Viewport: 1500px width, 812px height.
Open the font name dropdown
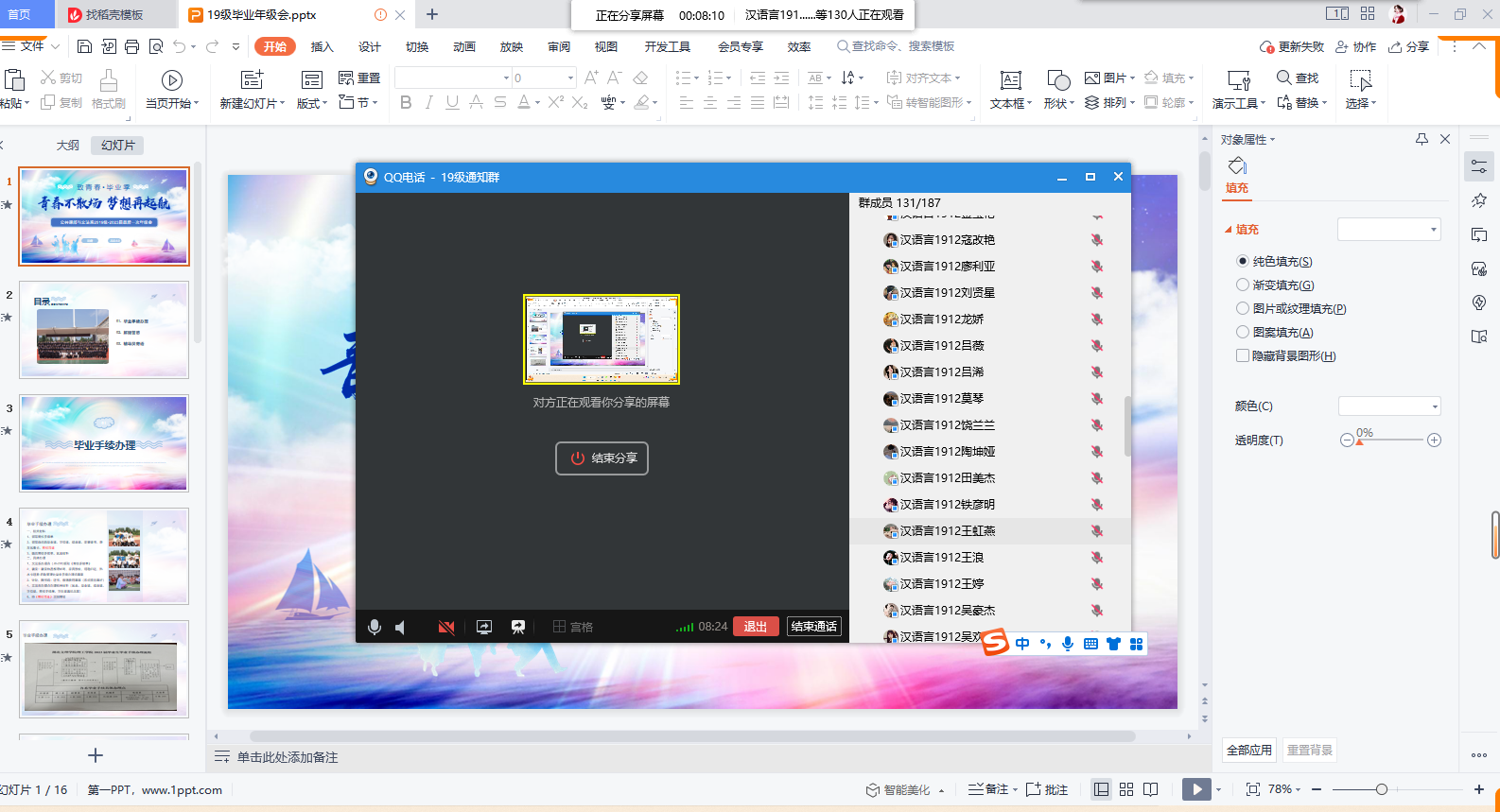(506, 78)
